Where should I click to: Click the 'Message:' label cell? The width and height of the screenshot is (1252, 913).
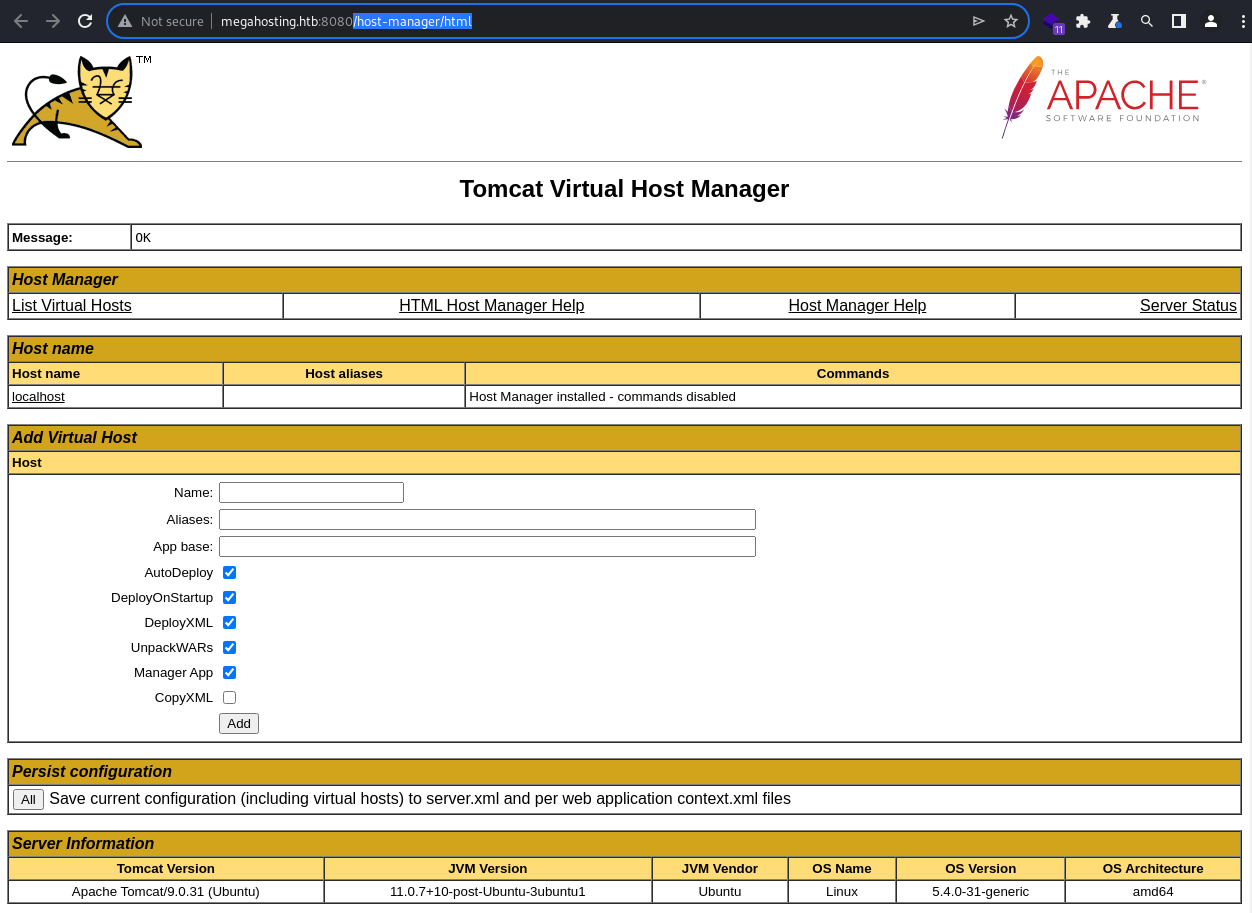[x=69, y=238]
